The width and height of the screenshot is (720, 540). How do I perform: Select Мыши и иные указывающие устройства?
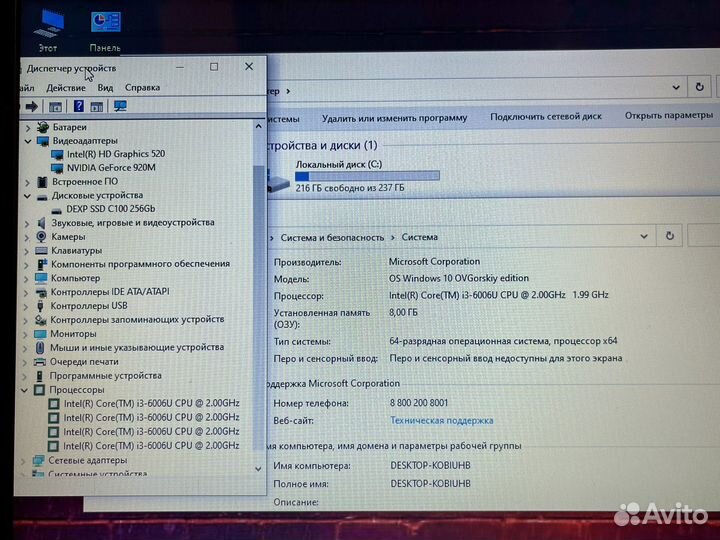point(137,348)
